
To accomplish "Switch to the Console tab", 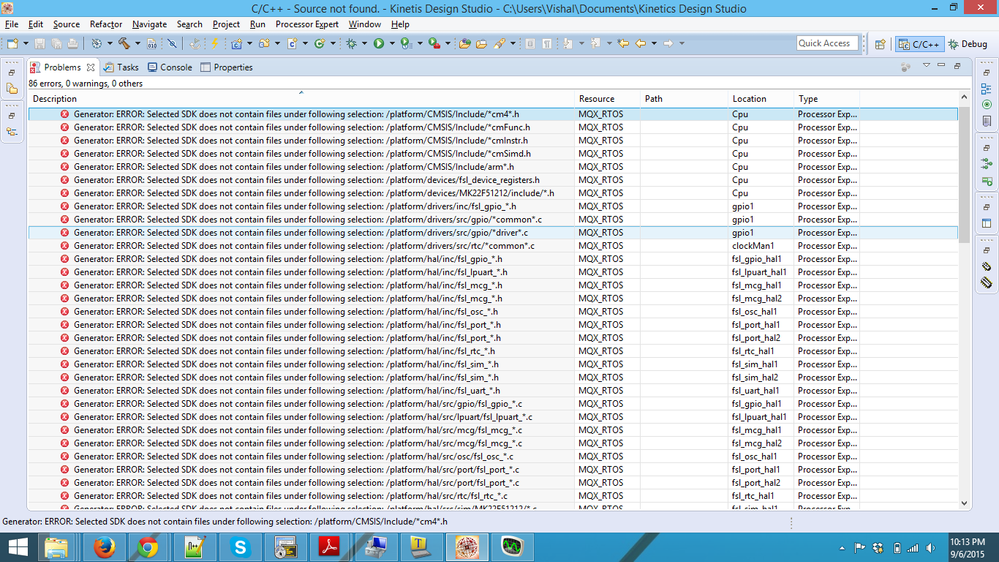I will click(169, 67).
